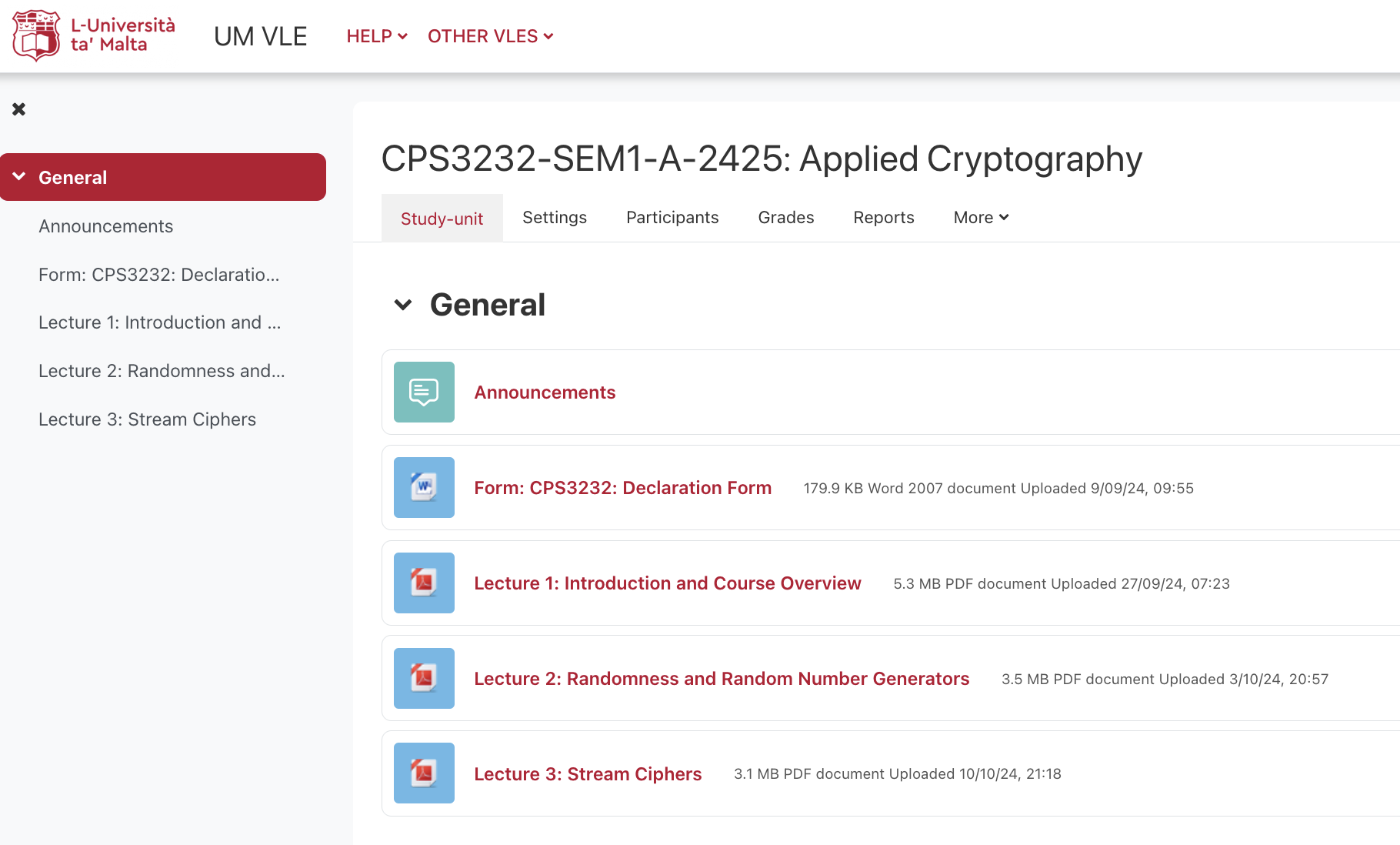Click the Announcements forum icon

point(424,392)
